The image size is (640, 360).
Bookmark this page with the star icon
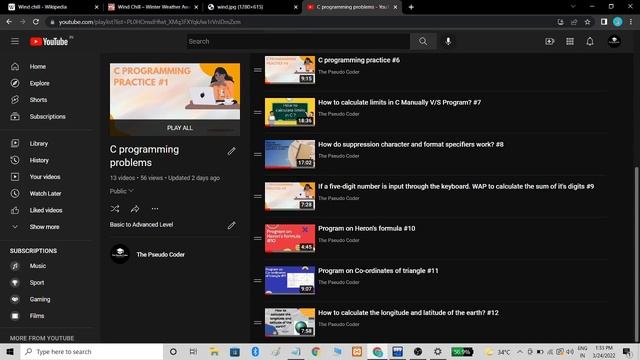point(587,22)
